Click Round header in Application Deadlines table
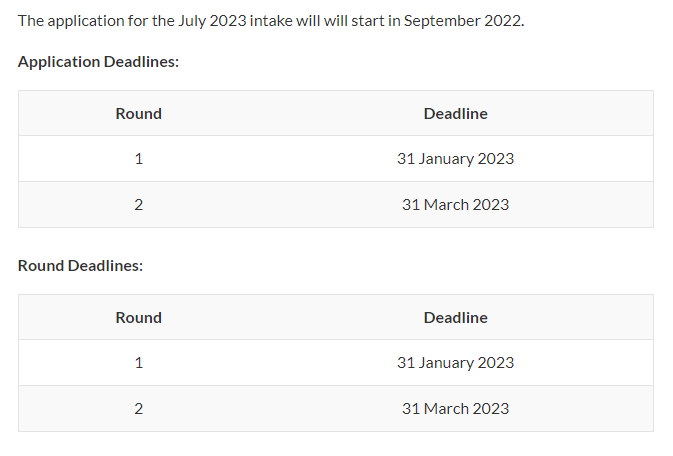Viewport: 673px width, 456px height. 138,114
